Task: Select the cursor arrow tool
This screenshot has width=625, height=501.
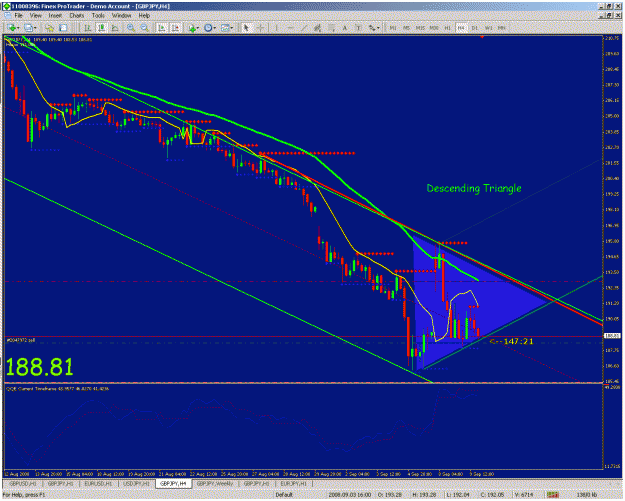Action: (246, 28)
